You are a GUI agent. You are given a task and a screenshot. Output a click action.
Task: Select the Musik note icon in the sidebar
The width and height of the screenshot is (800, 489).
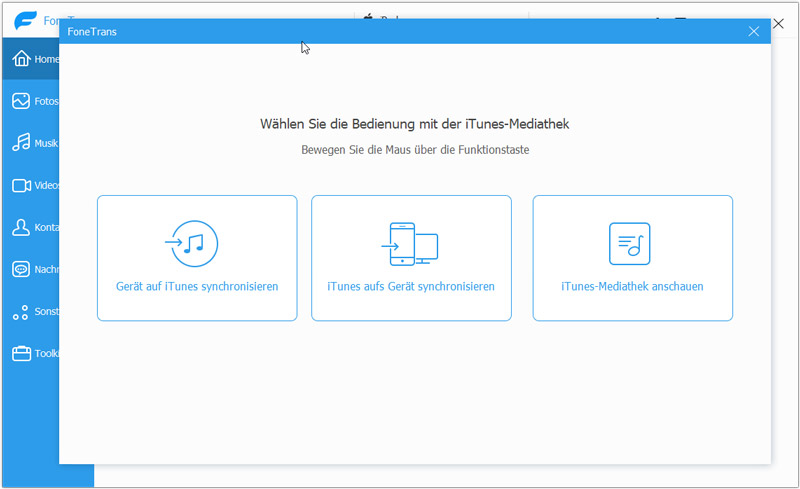coord(21,142)
